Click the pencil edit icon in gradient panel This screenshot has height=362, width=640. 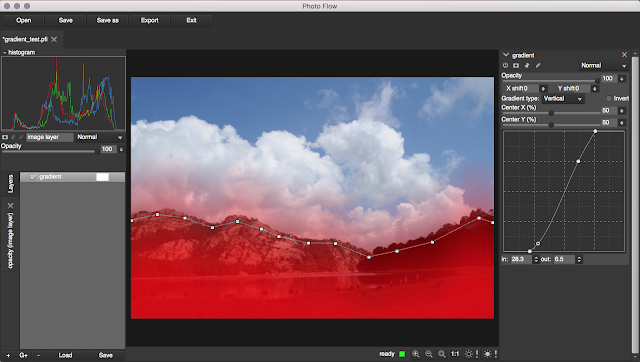click(x=538, y=65)
